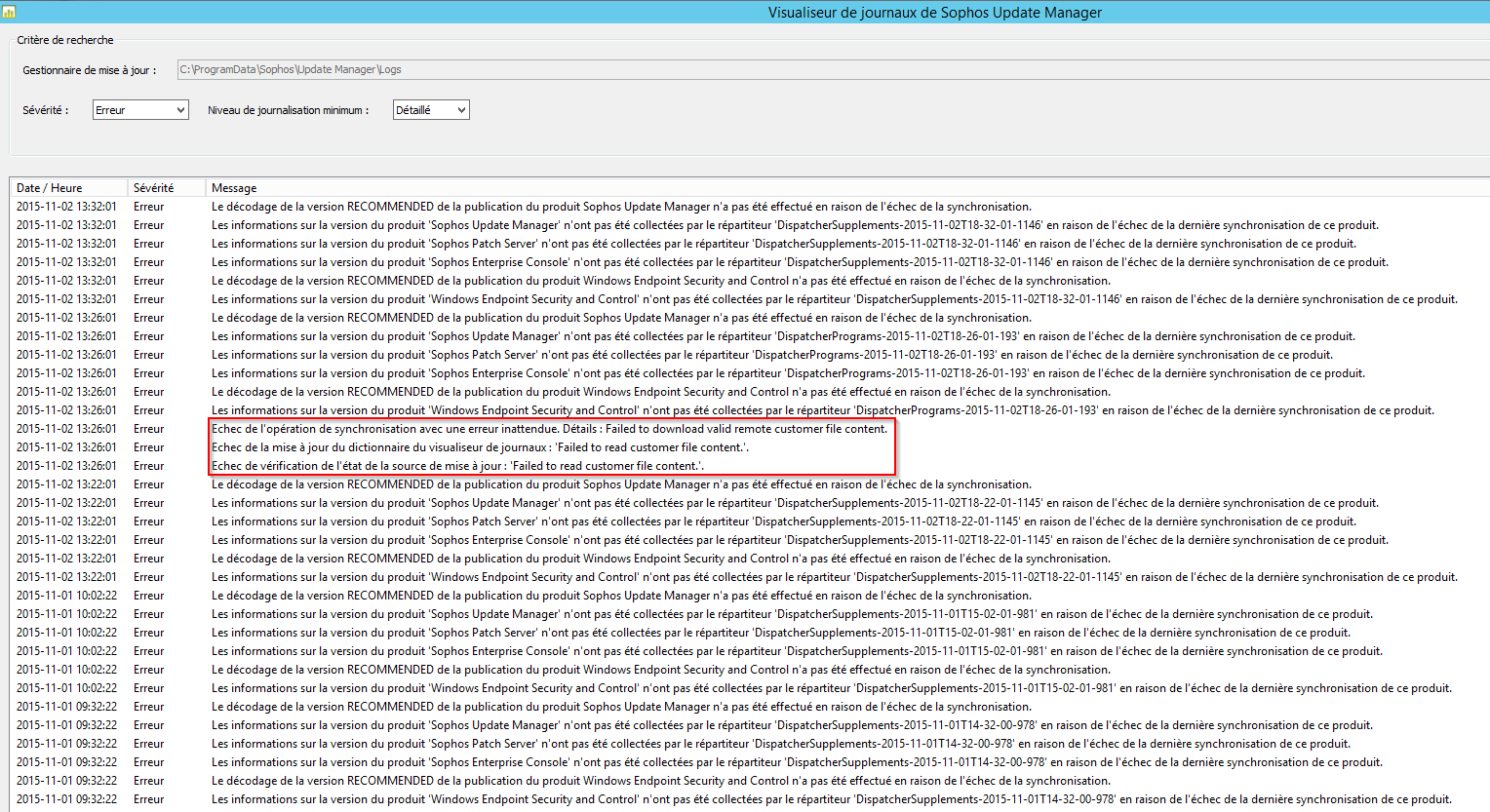The height and width of the screenshot is (812, 1490).
Task: Sort by the Sévérité column header
Action: [x=166, y=187]
